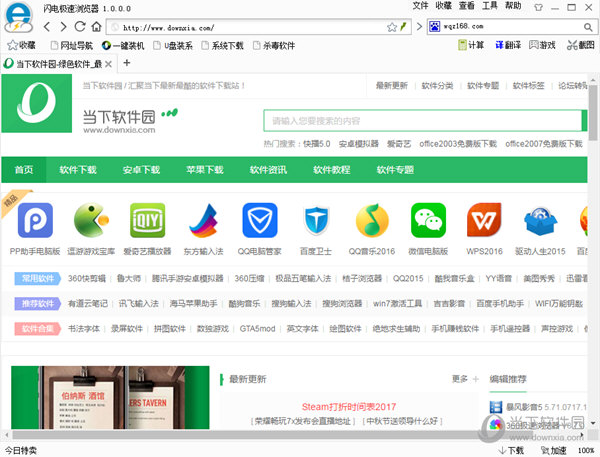The image size is (600, 457).
Task: Open the 100% zoom control
Action: (x=585, y=450)
